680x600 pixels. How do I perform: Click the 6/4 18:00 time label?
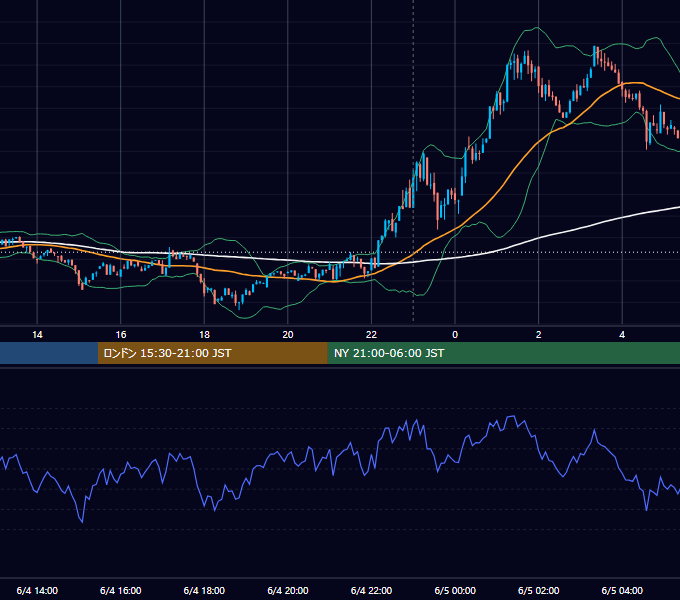(204, 590)
